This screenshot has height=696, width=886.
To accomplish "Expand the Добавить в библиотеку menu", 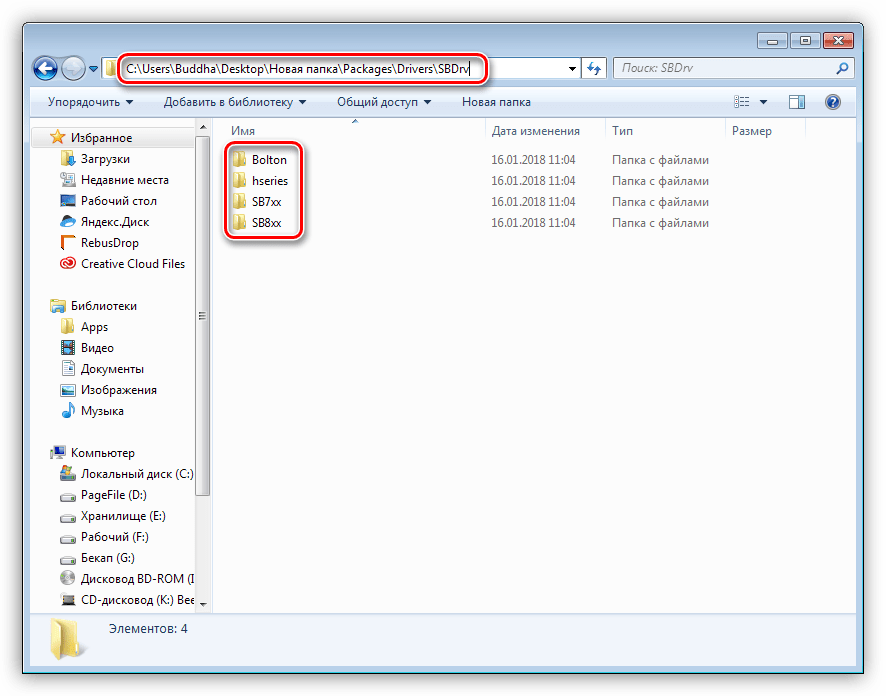I will [x=234, y=102].
